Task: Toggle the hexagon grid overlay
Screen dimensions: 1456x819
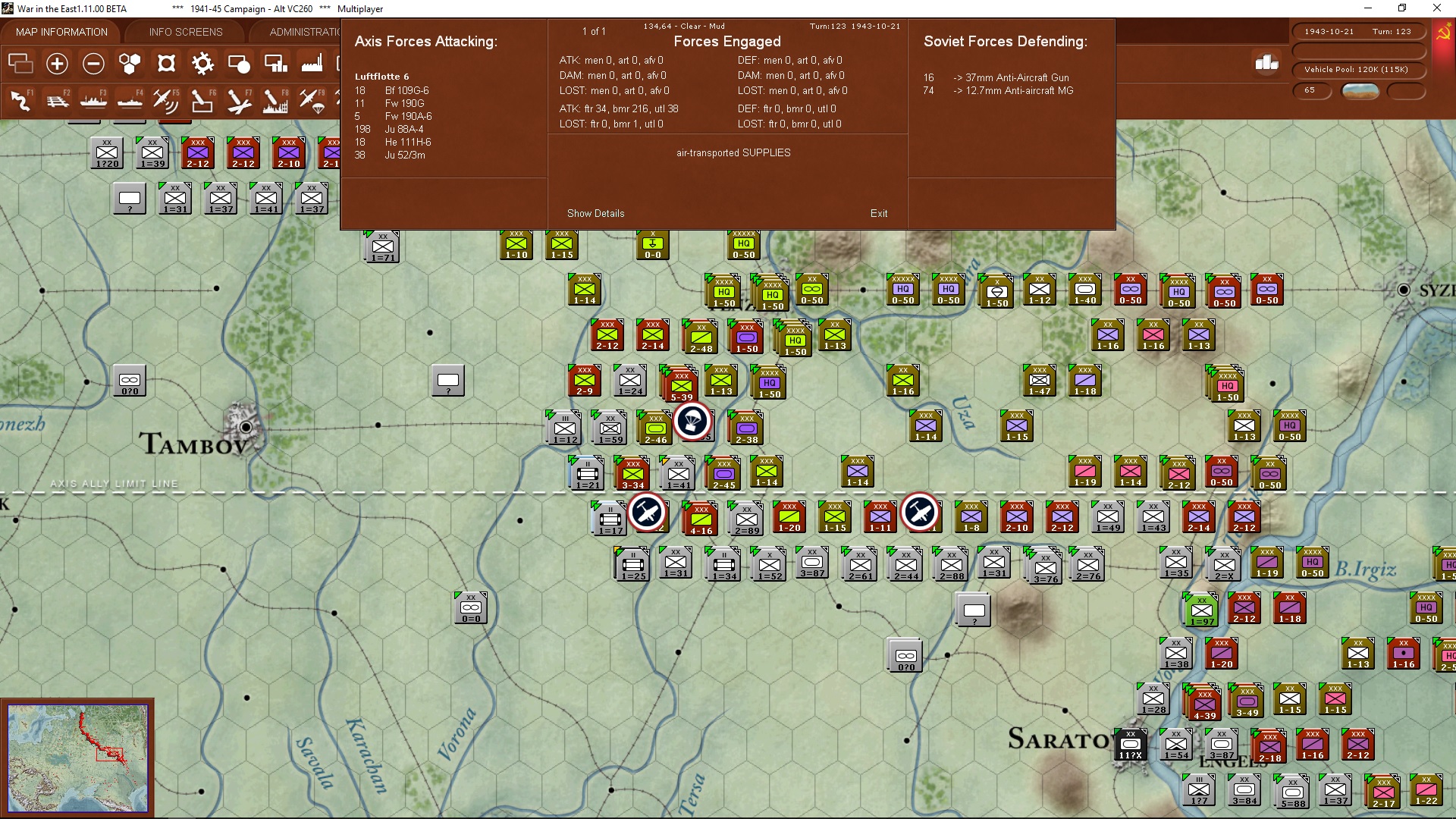Action: [x=130, y=64]
